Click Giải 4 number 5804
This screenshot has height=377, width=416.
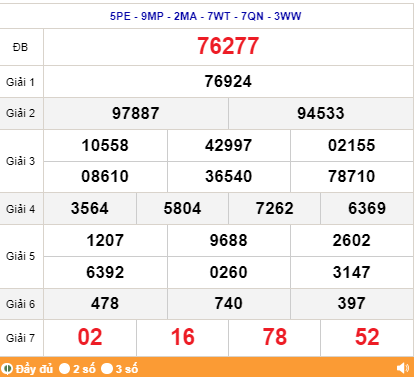[x=182, y=209]
